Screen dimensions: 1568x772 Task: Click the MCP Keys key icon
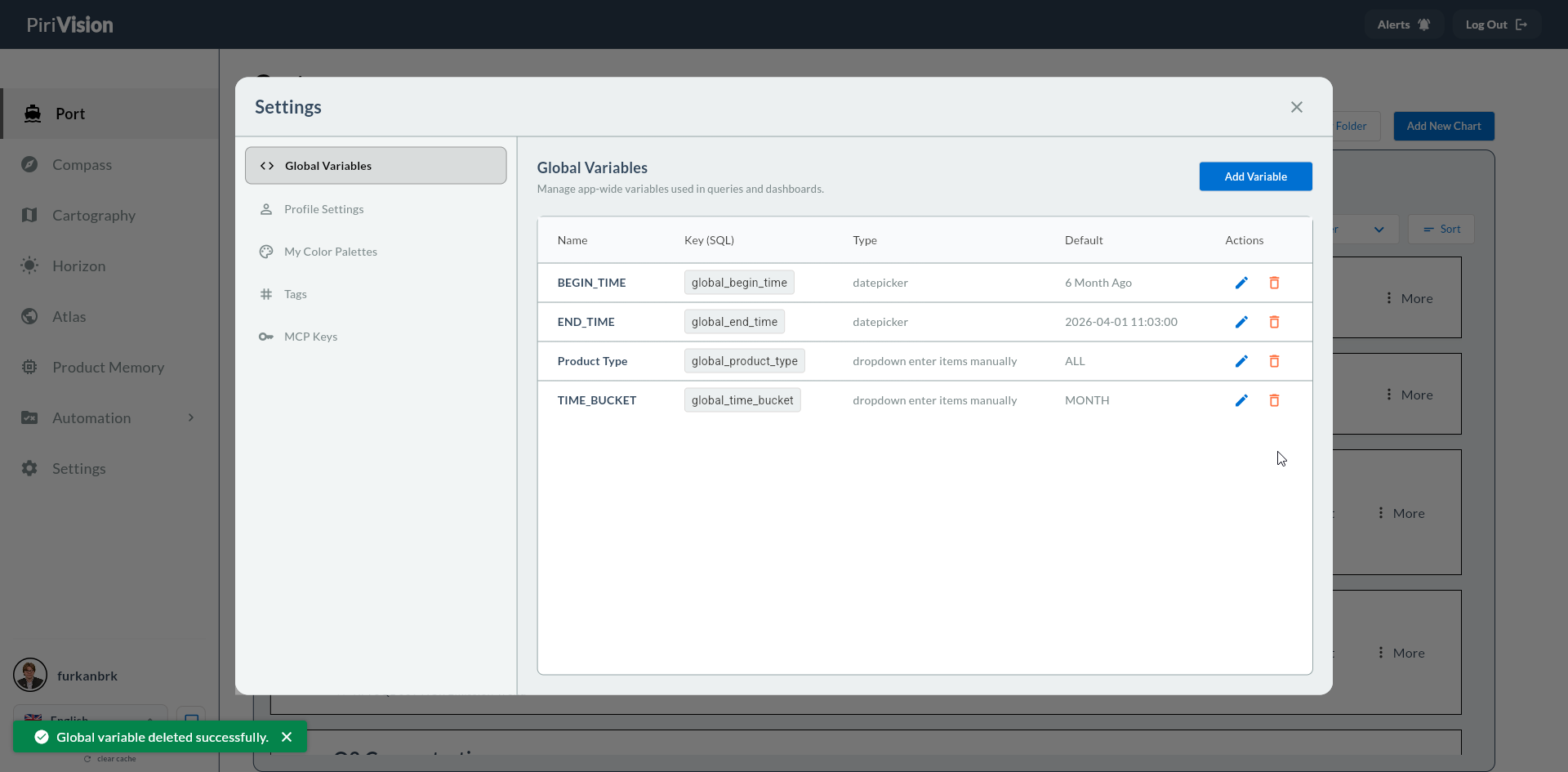(x=266, y=337)
